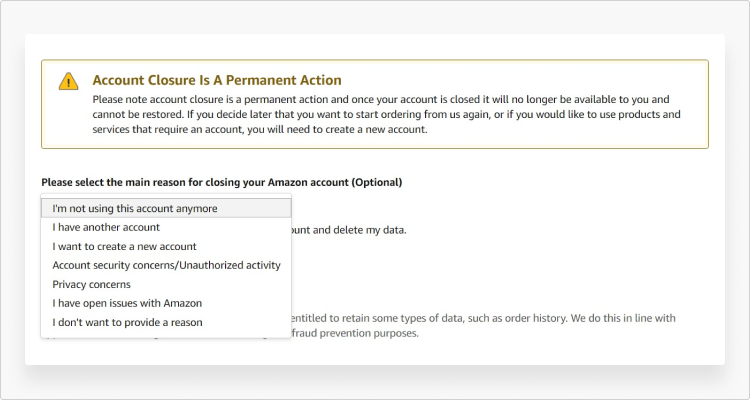Image resolution: width=750 pixels, height=400 pixels.
Task: Click the "delete my data" confirmation label text
Action: coord(360,230)
